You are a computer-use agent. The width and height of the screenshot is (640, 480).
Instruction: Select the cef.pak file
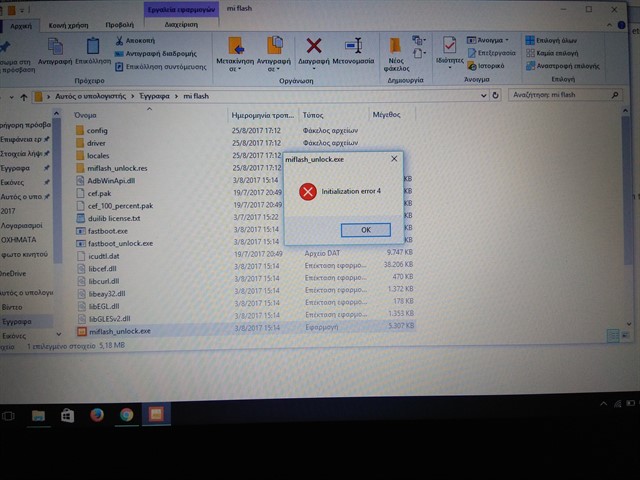99,193
